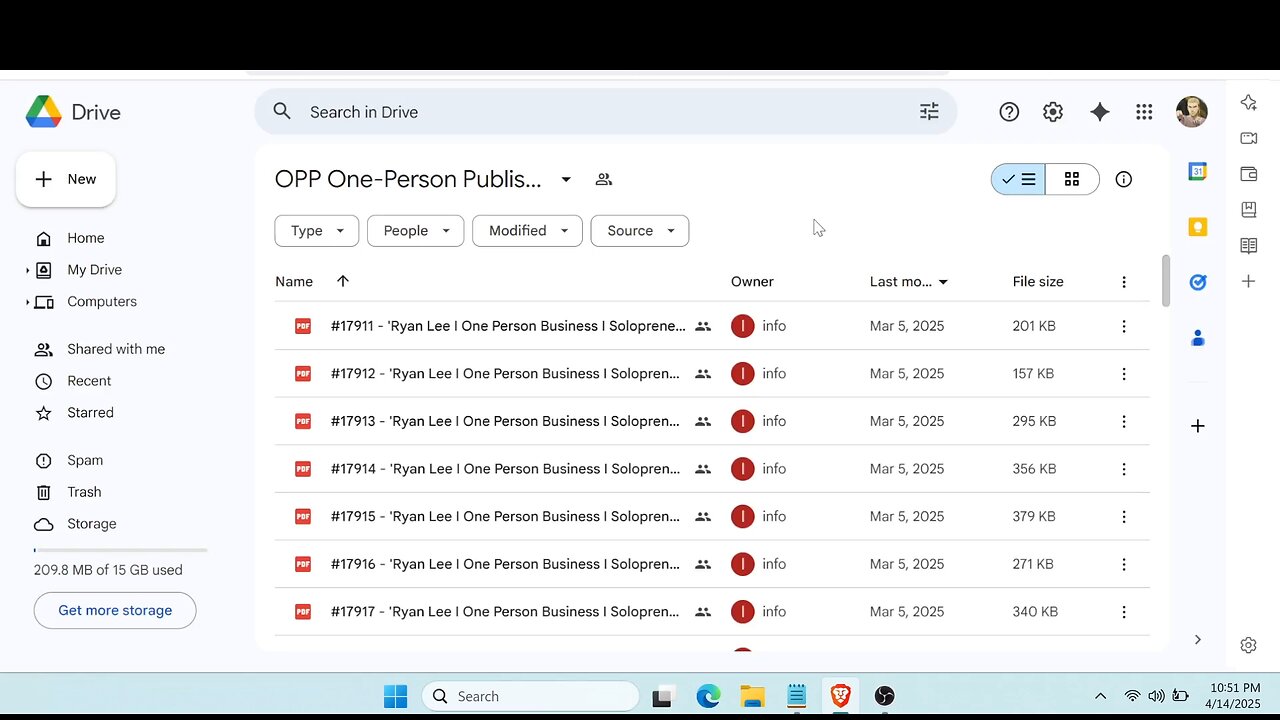View details with the info icon

[1124, 179]
